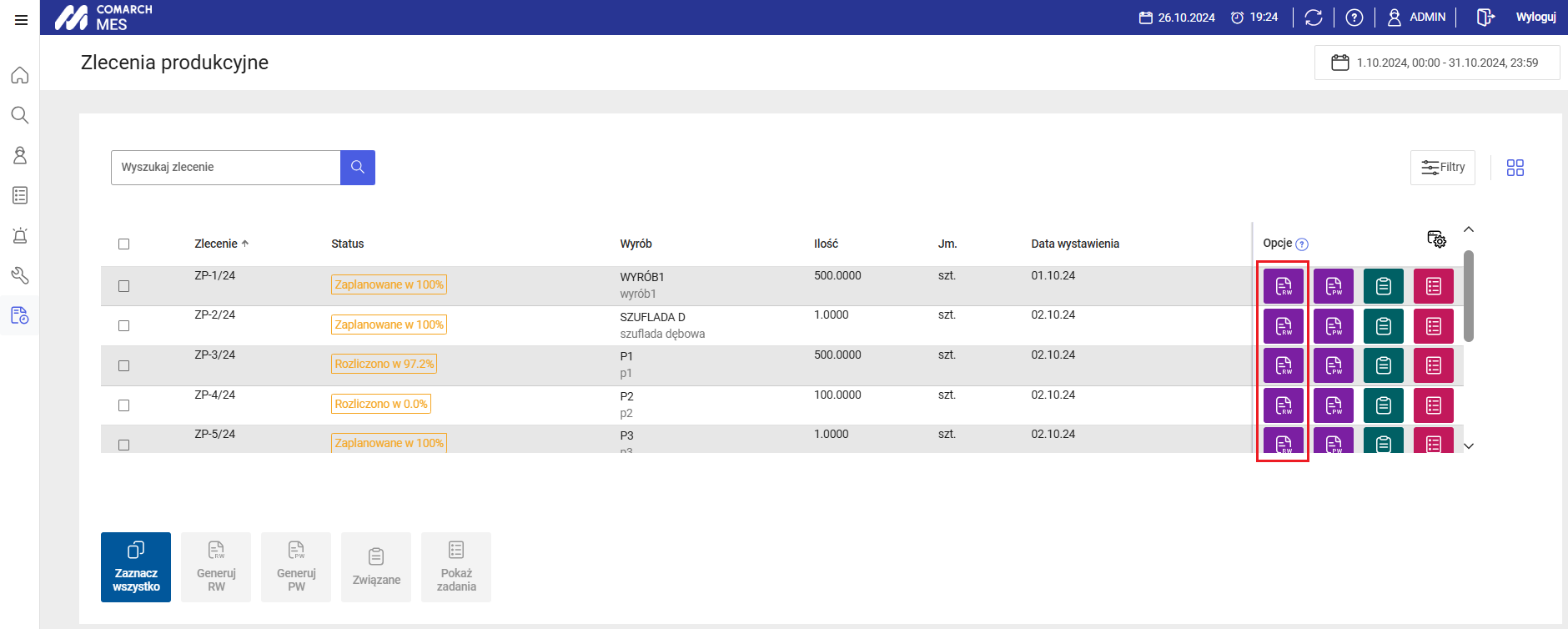This screenshot has height=629, width=1568.
Task: Open the employee icon in sidebar
Action: click(20, 155)
